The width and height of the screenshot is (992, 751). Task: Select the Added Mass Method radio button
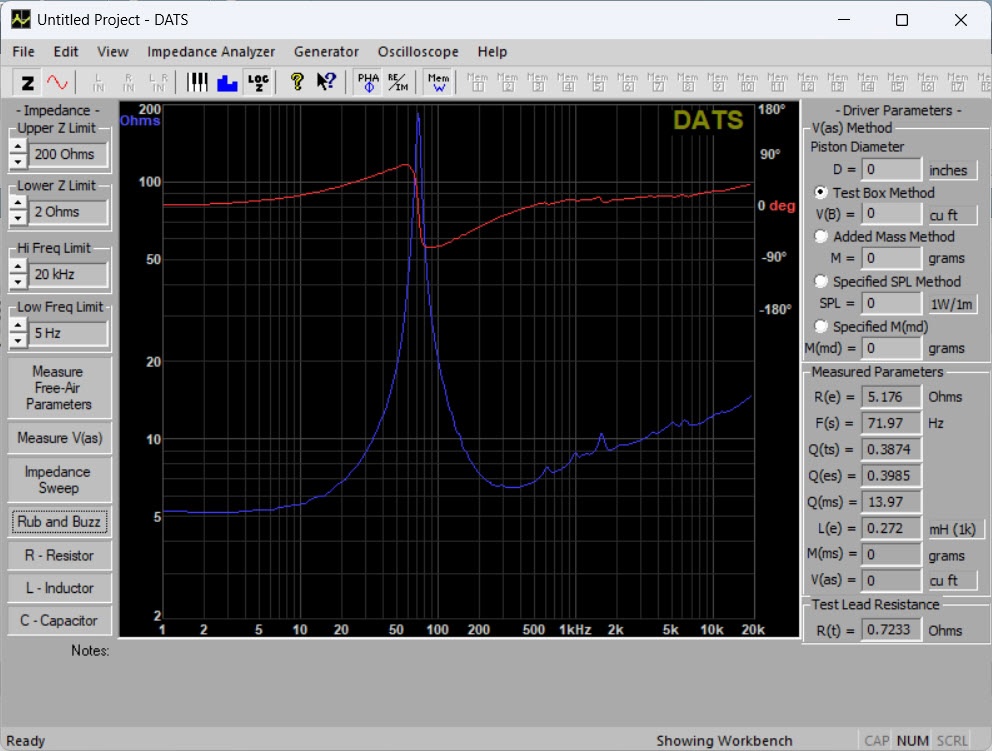tap(821, 237)
